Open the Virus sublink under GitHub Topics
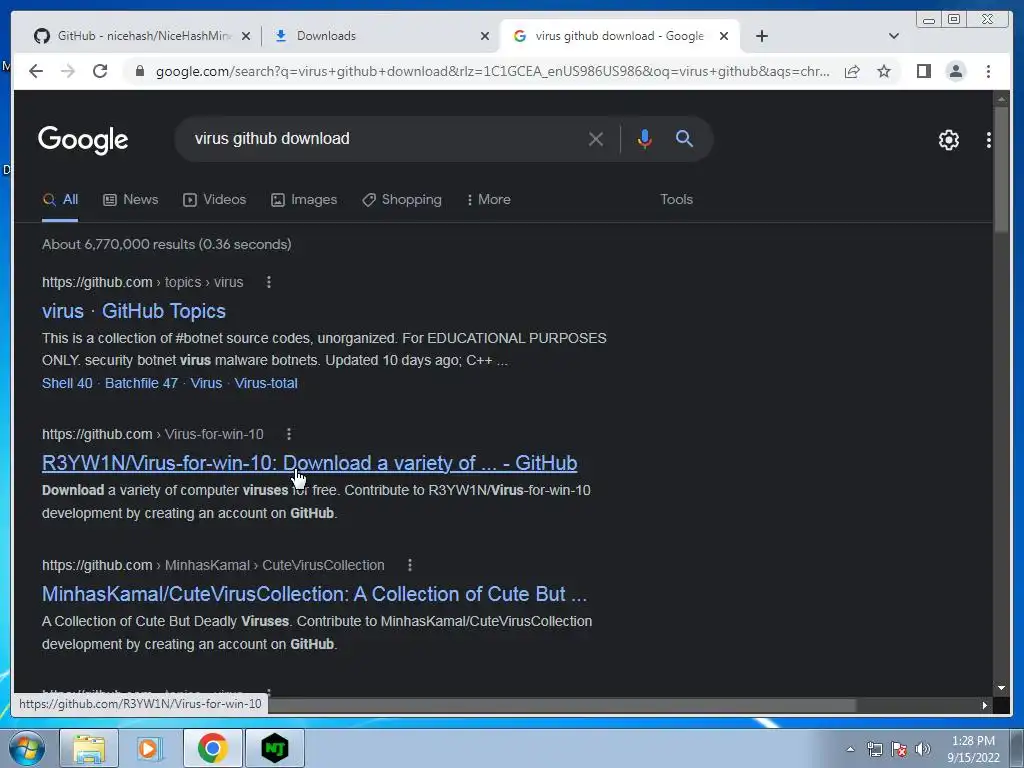 206,383
